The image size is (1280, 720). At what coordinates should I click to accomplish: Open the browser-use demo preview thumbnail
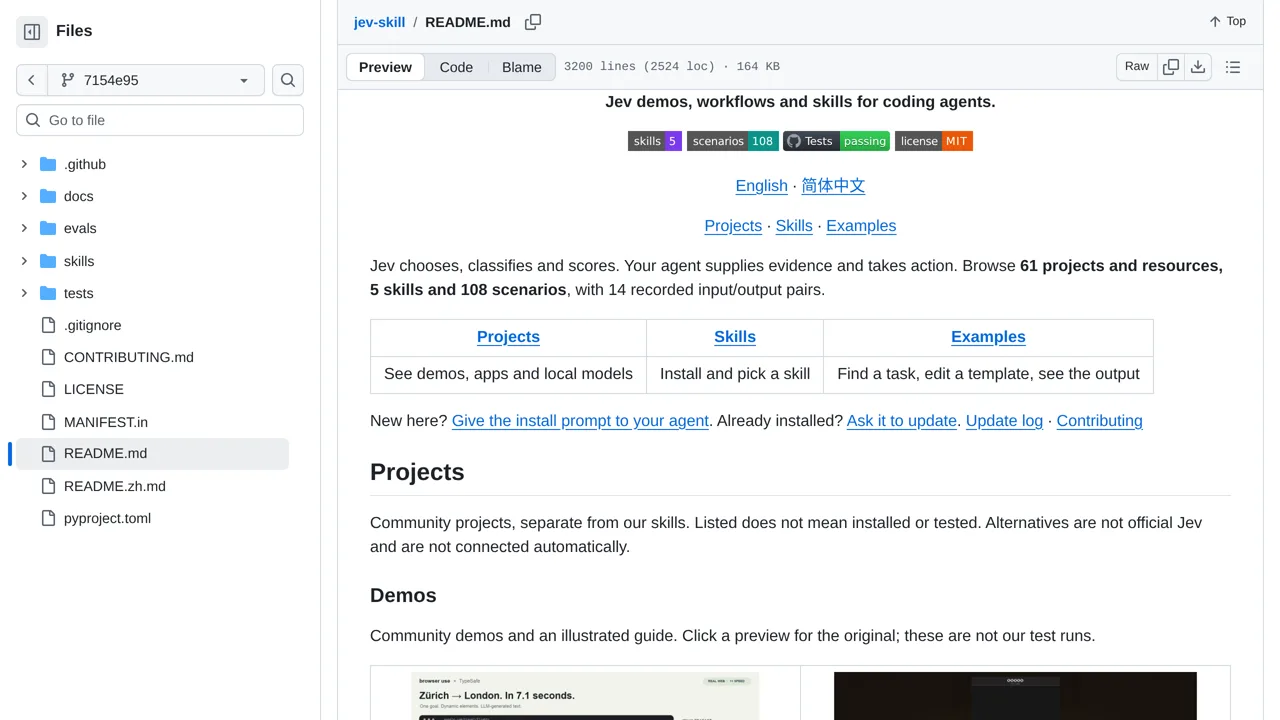tap(585, 696)
